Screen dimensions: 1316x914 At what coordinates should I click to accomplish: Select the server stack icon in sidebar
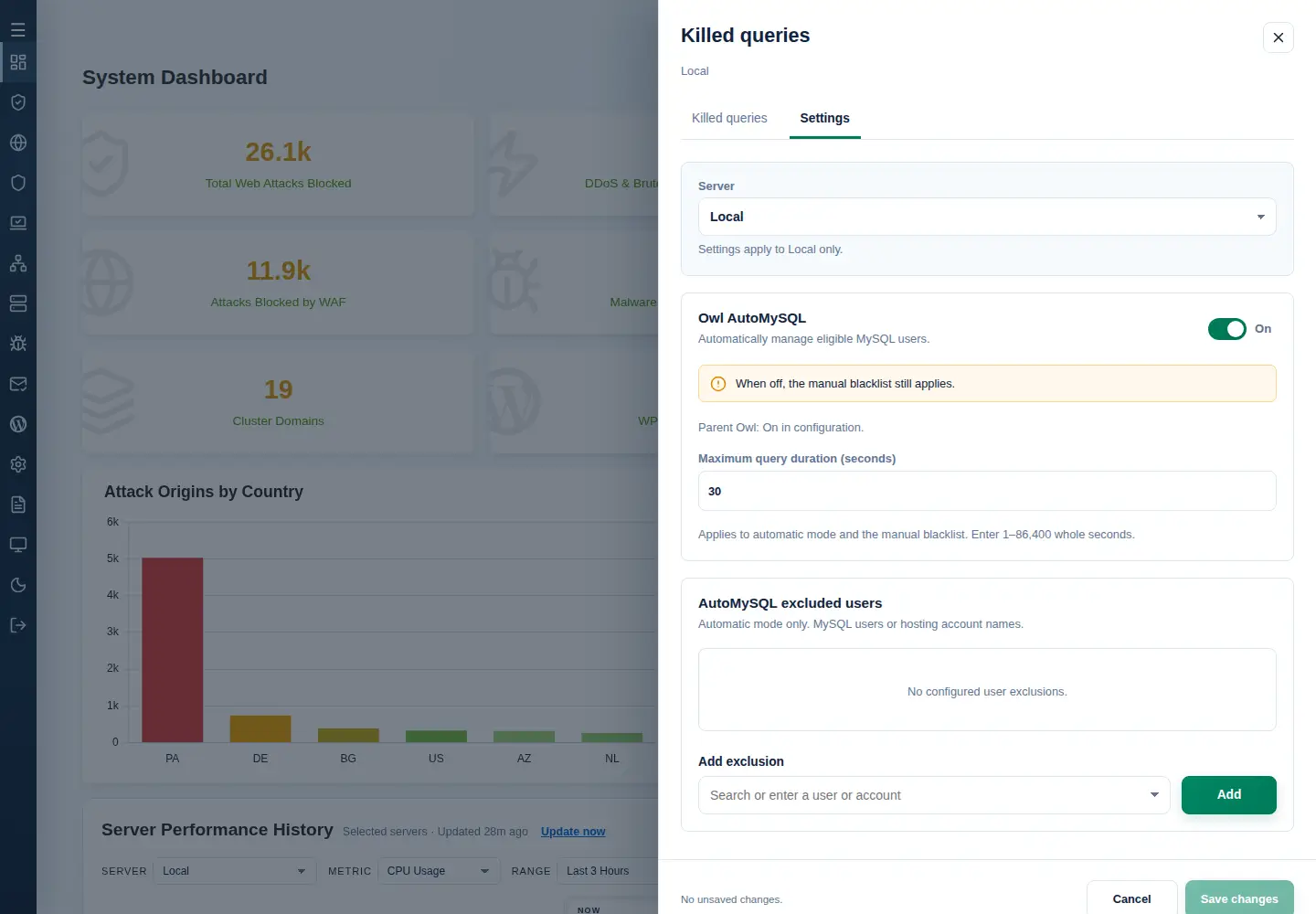18,303
